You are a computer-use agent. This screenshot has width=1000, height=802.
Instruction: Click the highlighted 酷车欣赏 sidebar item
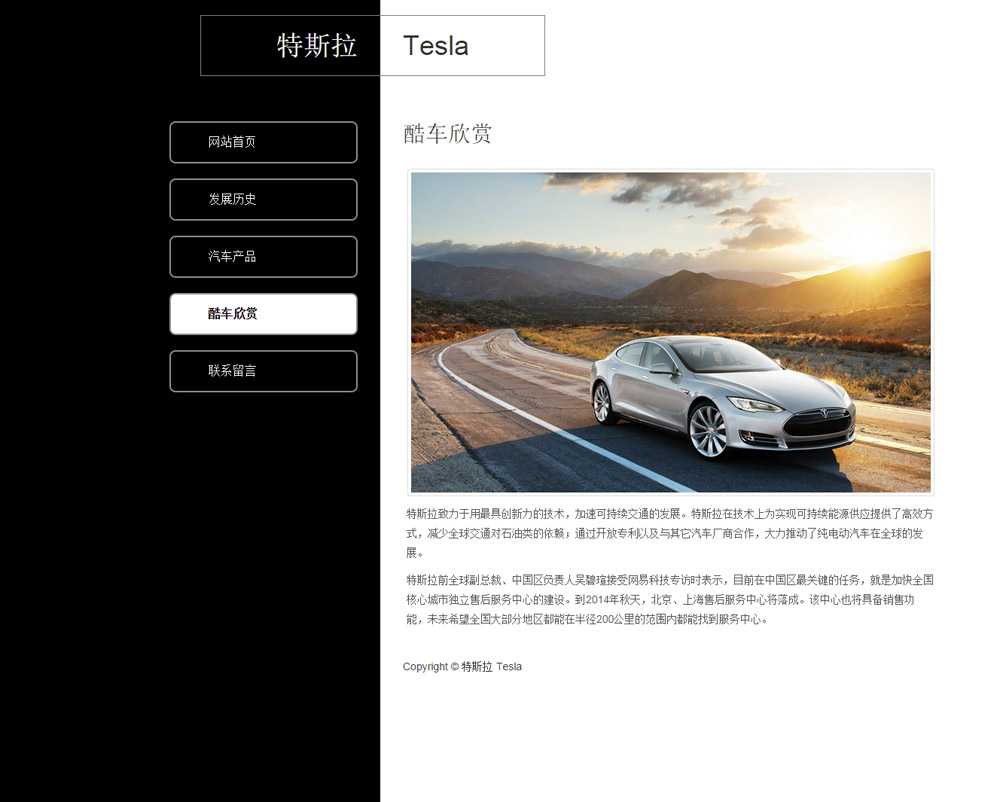tap(263, 314)
